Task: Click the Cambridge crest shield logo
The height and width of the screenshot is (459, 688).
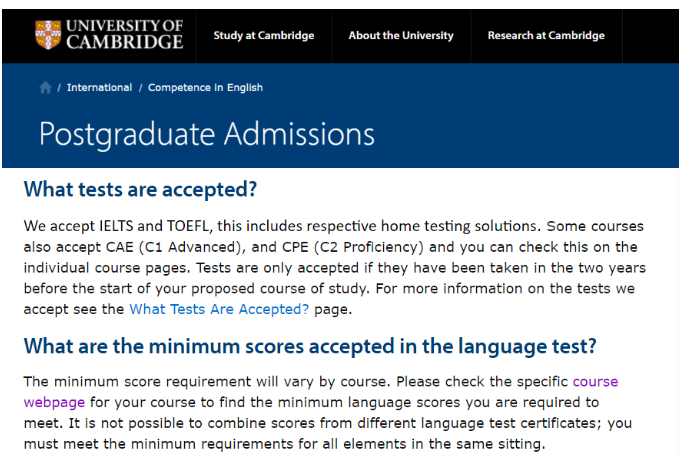Action: click(x=48, y=35)
